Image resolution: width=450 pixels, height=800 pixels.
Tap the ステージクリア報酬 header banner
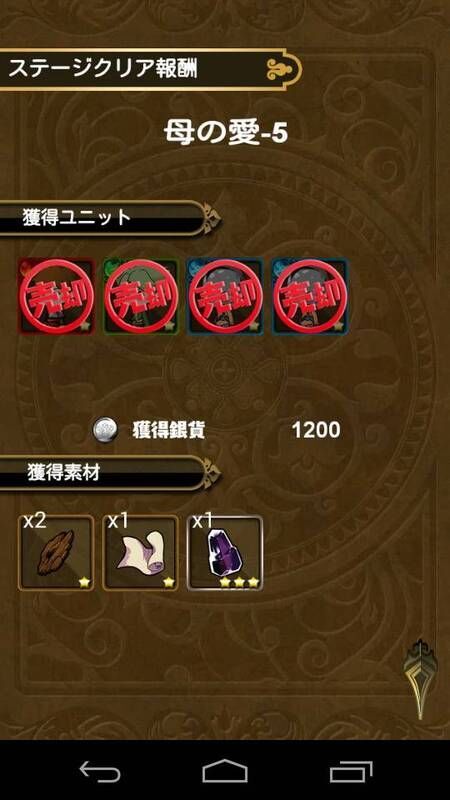coord(151,69)
